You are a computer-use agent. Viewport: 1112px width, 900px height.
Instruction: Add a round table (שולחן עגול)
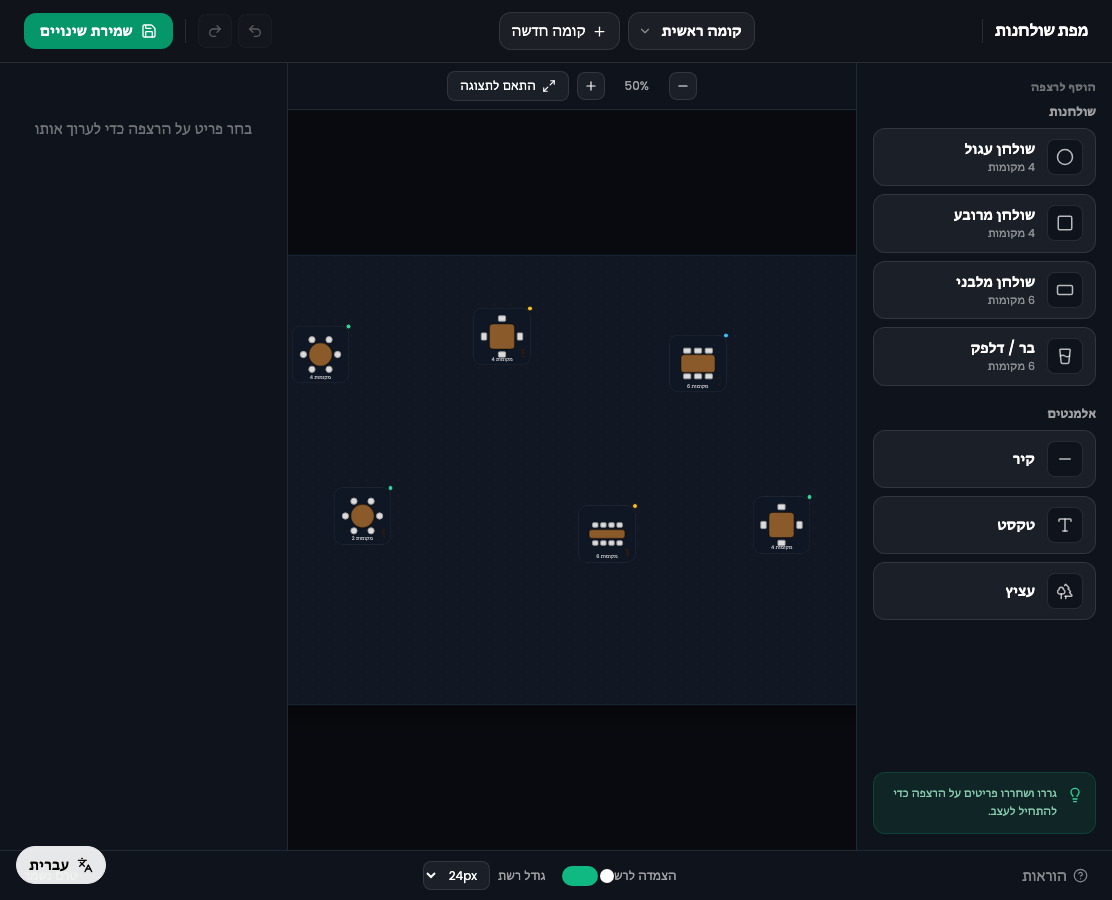pyautogui.click(x=984, y=157)
